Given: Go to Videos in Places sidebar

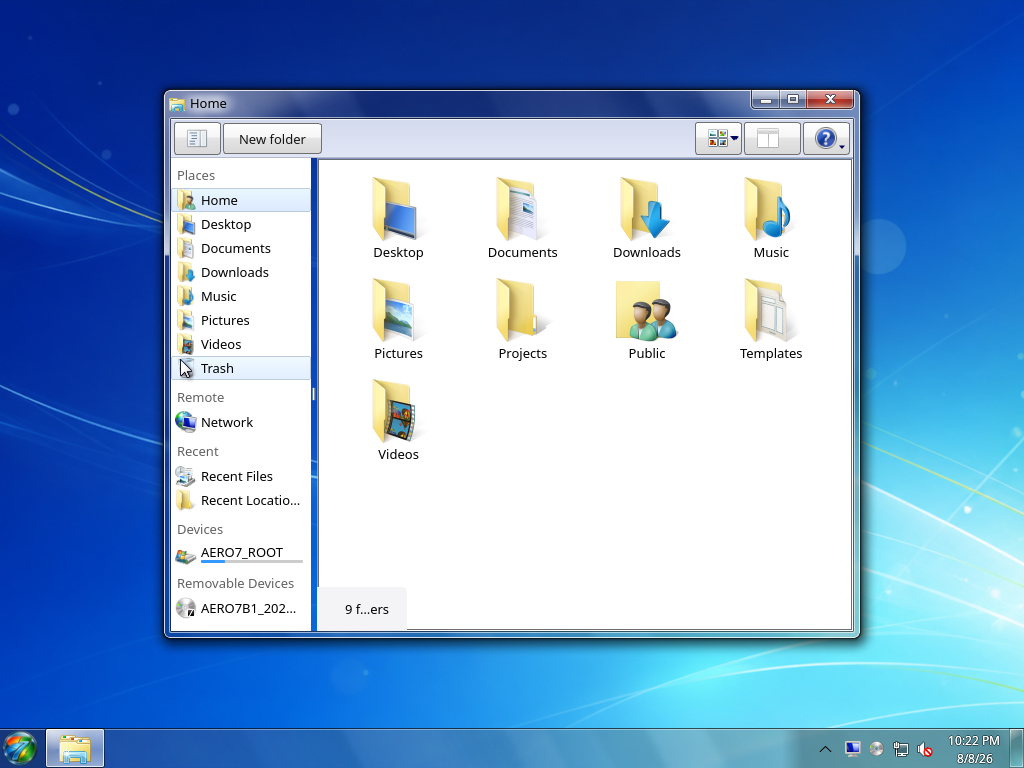Looking at the screenshot, I should [x=241, y=344].
